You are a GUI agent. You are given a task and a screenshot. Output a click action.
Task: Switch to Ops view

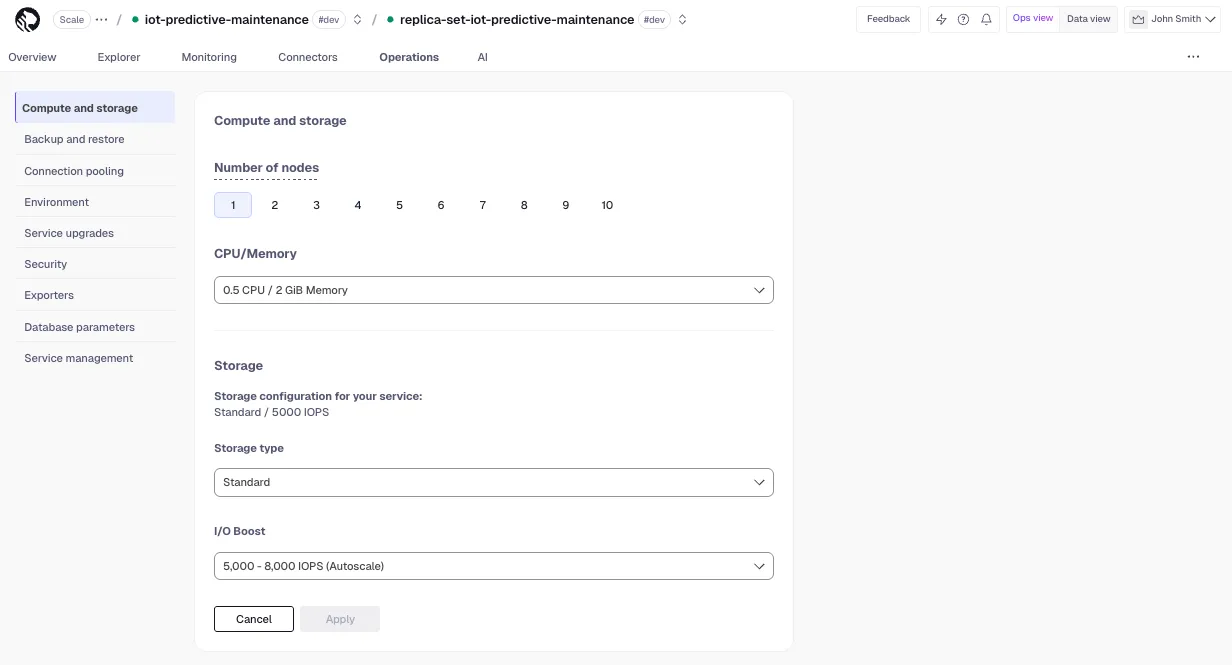tap(1033, 19)
